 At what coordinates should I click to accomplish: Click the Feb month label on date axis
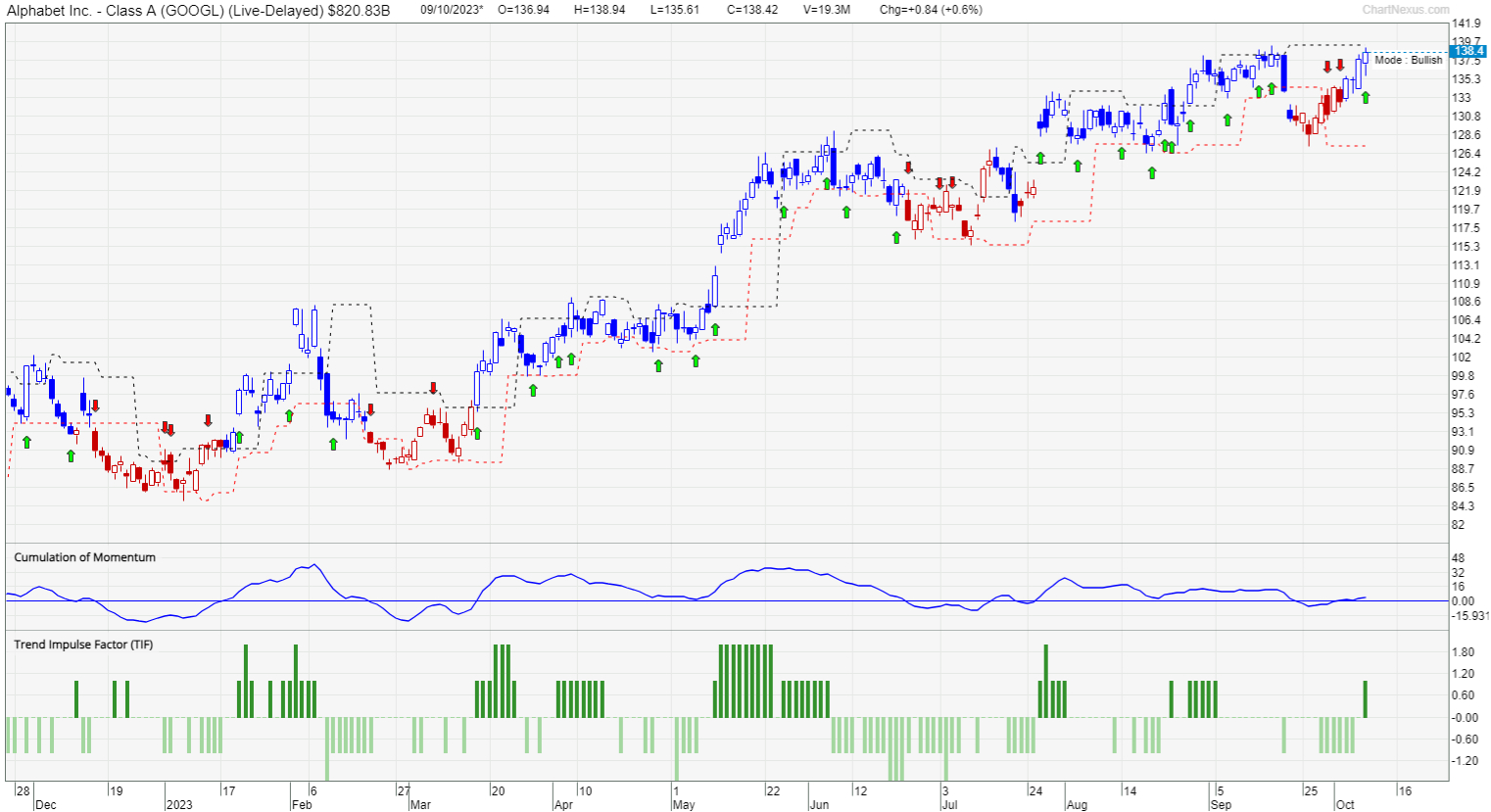302,805
